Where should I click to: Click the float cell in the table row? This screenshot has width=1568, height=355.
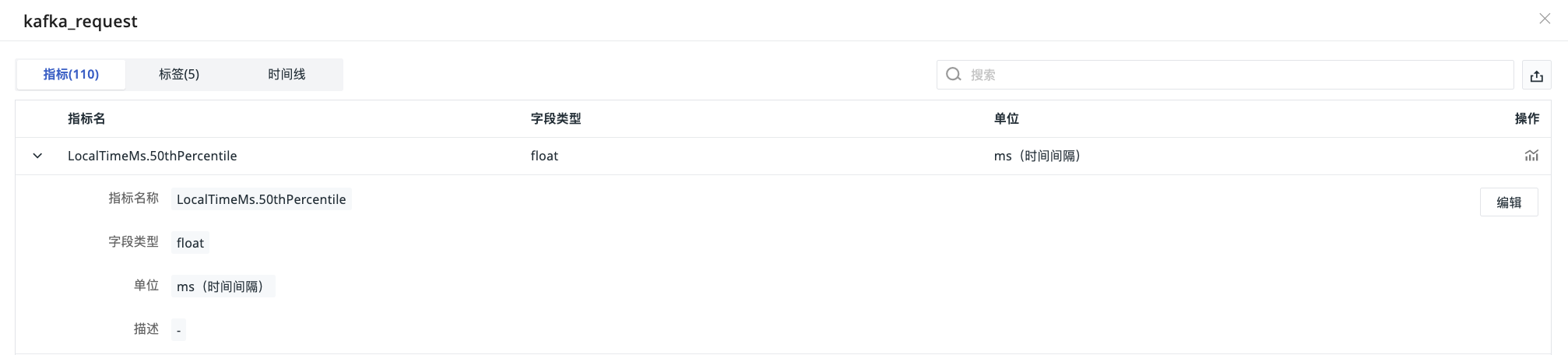pos(544,156)
